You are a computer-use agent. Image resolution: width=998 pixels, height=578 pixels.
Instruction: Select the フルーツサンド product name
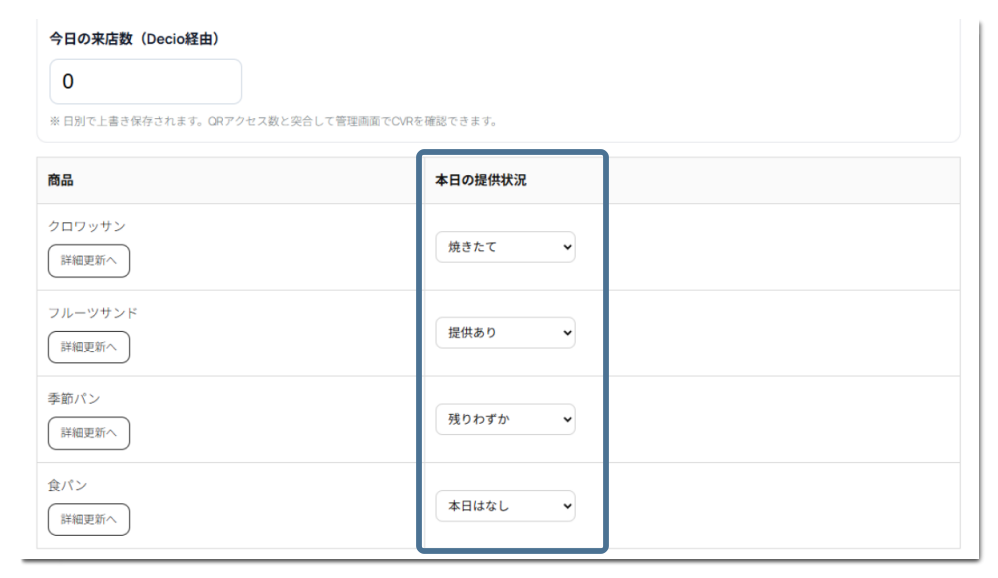93,313
